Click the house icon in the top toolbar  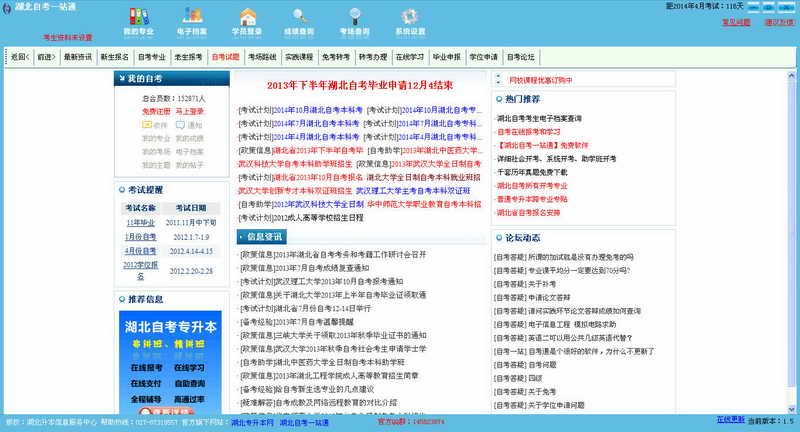coord(247,16)
